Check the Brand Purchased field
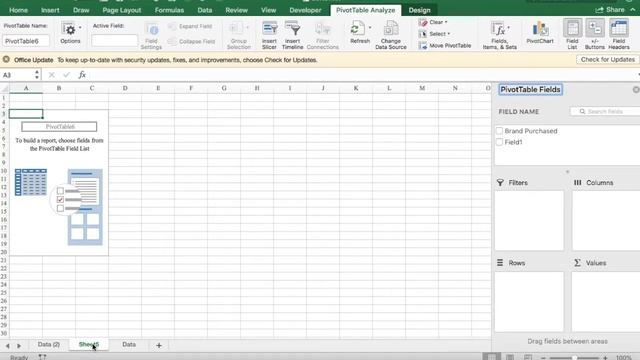The width and height of the screenshot is (640, 360). coord(500,131)
